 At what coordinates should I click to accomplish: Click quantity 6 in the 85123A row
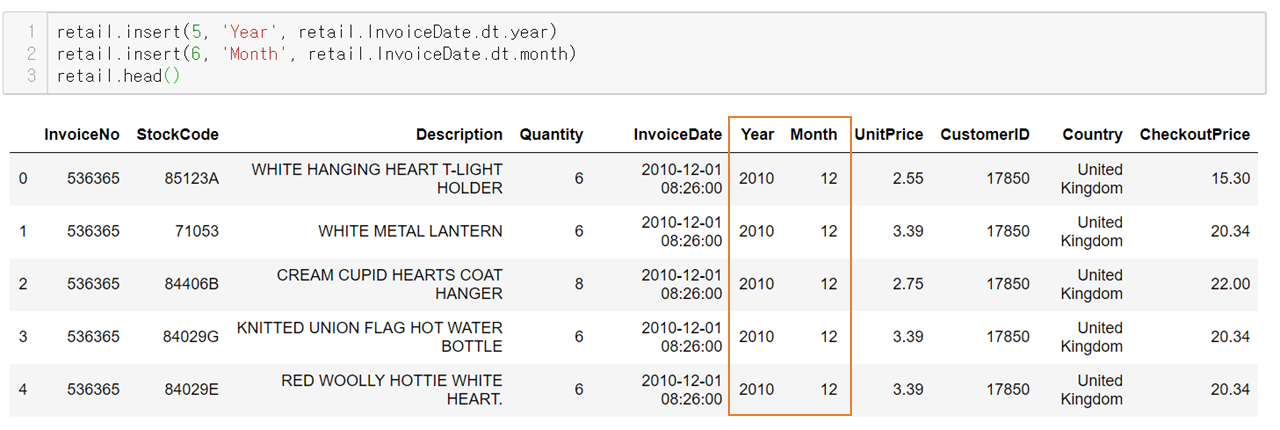pos(579,179)
